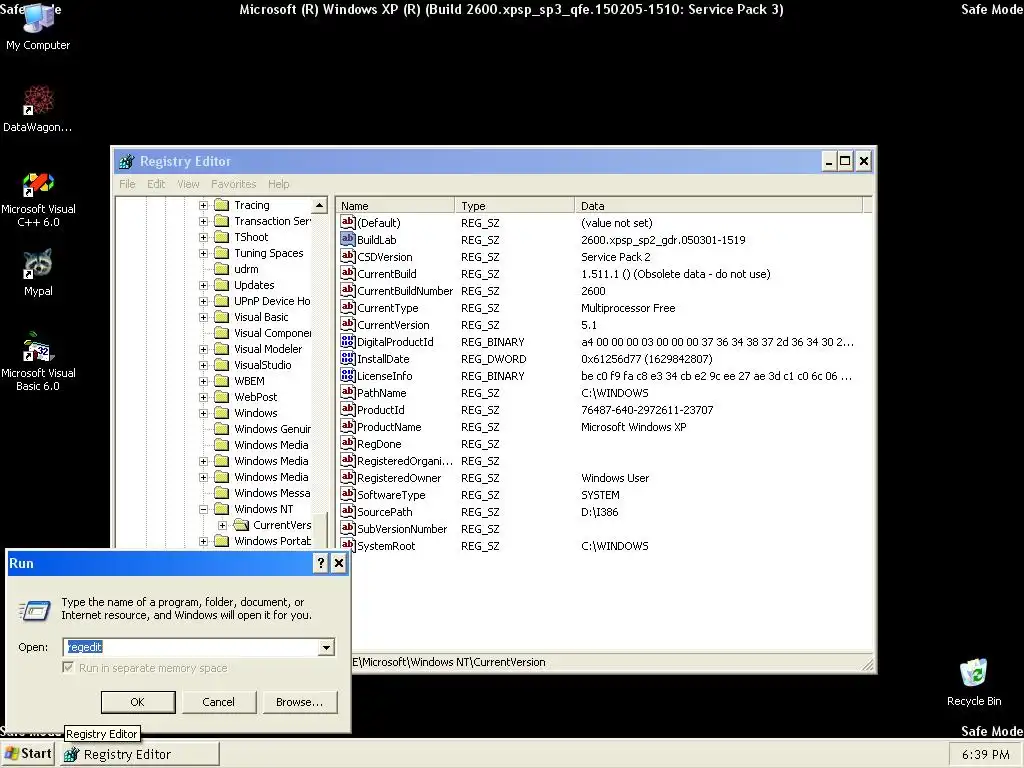Click the Name column header
Screen dimensions: 1024x768
[x=395, y=206]
